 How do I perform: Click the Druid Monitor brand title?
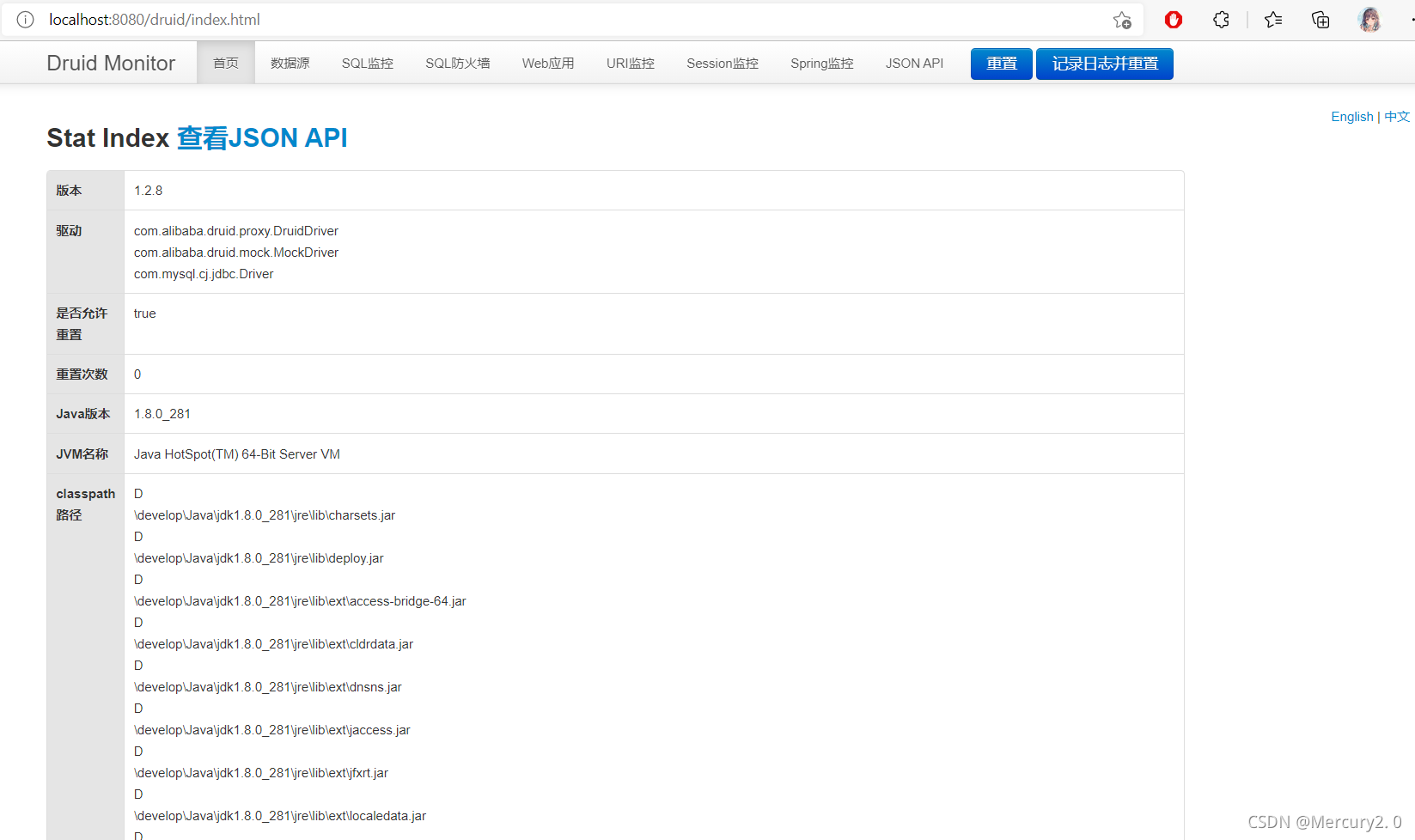pos(111,63)
